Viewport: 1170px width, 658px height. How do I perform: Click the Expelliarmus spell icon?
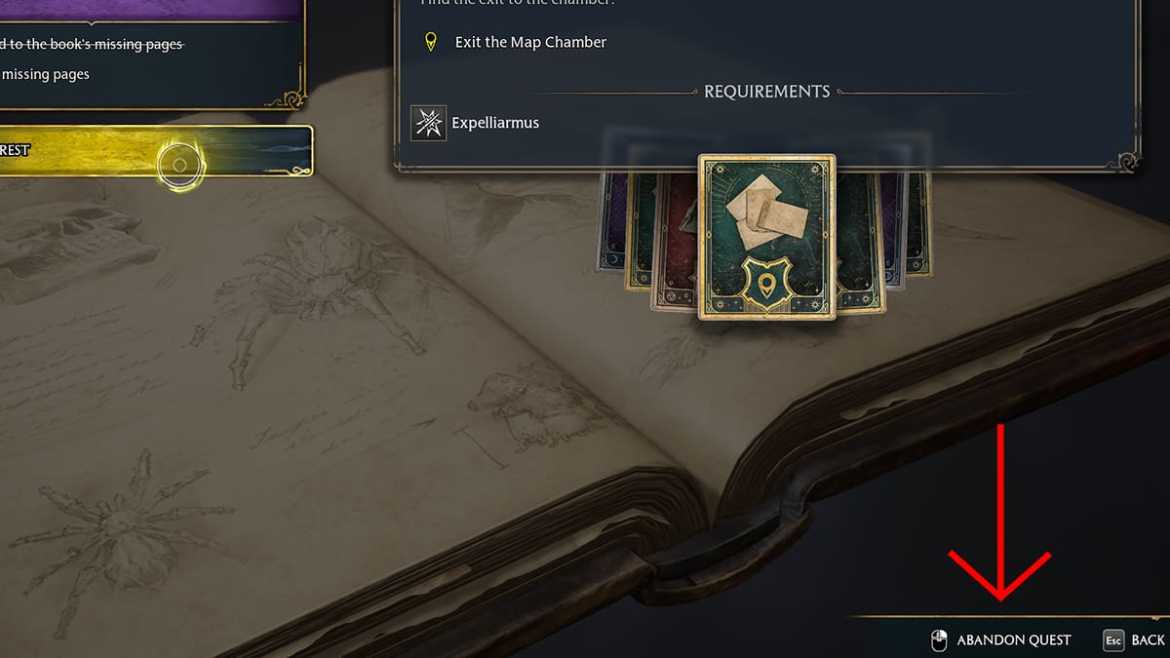click(x=428, y=123)
